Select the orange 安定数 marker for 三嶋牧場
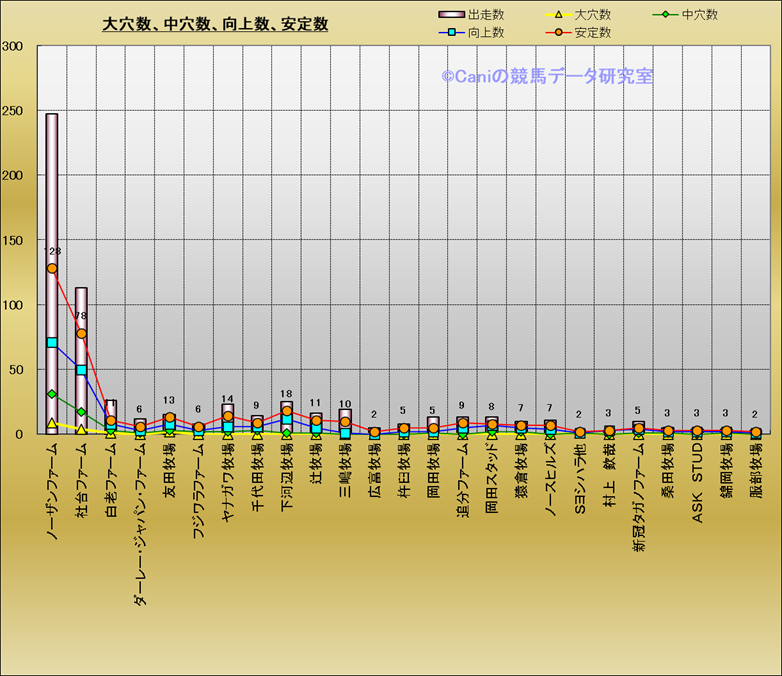This screenshot has height=676, width=782. click(x=345, y=422)
